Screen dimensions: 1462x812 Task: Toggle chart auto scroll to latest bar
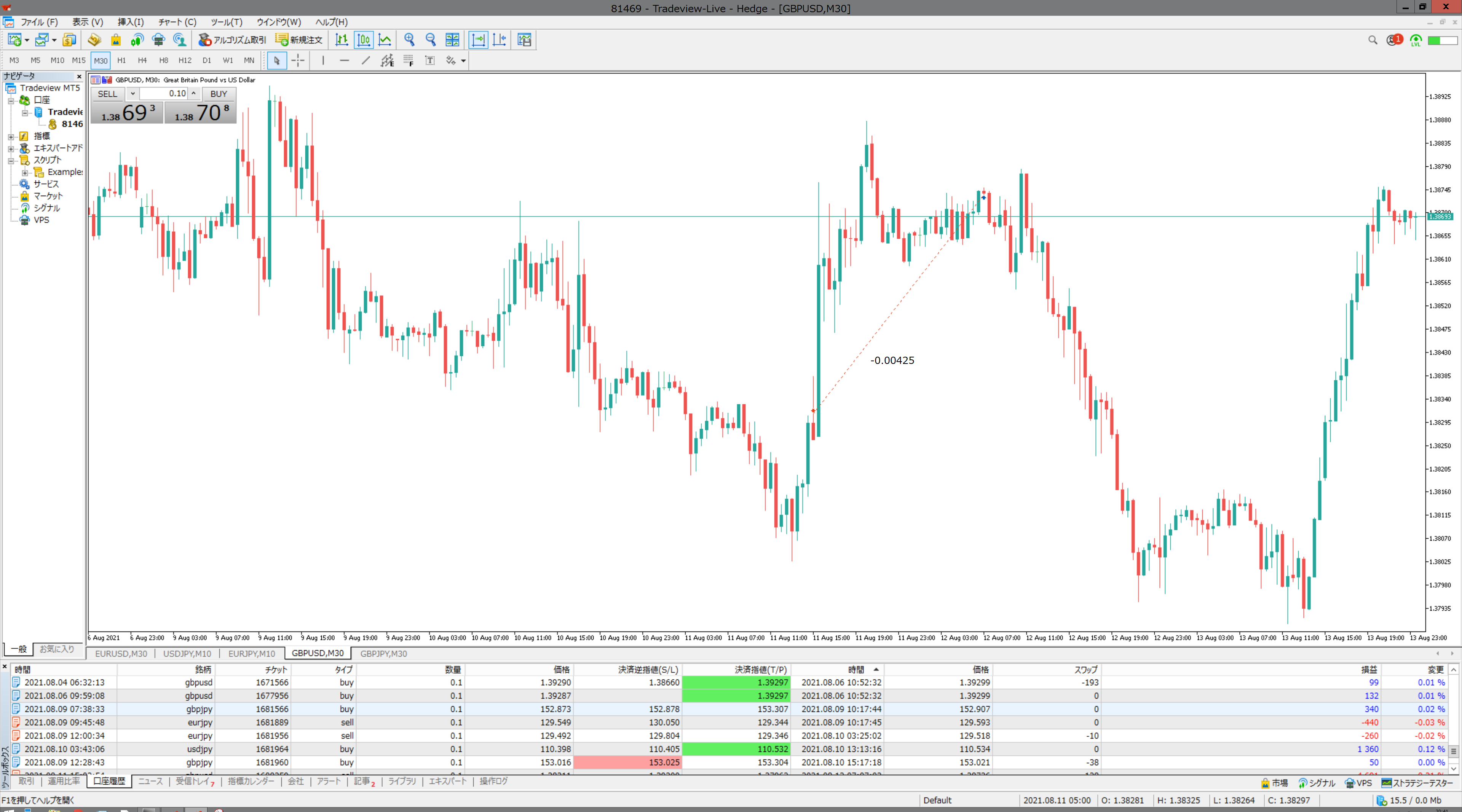tap(479, 40)
